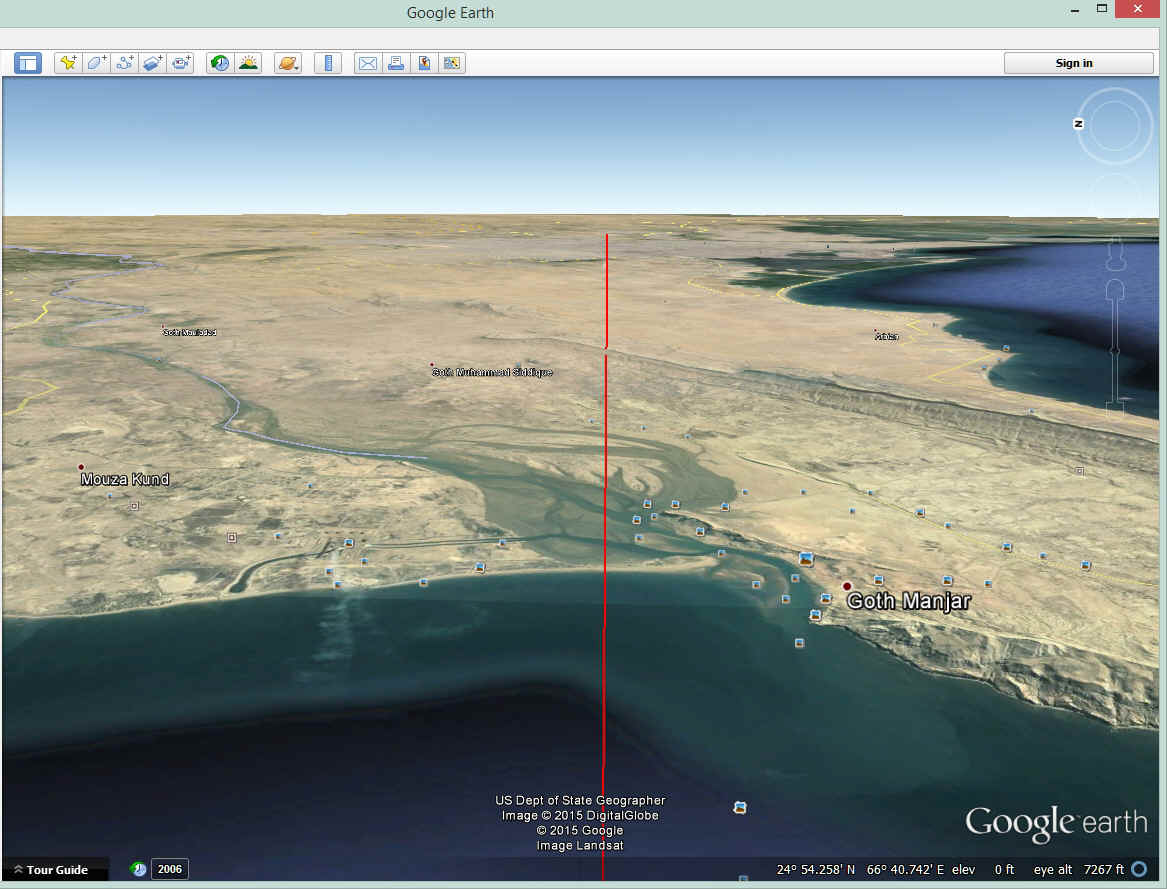Viewport: 1167px width, 889px height.
Task: Click the Mouza Kund place label
Action: [125, 479]
